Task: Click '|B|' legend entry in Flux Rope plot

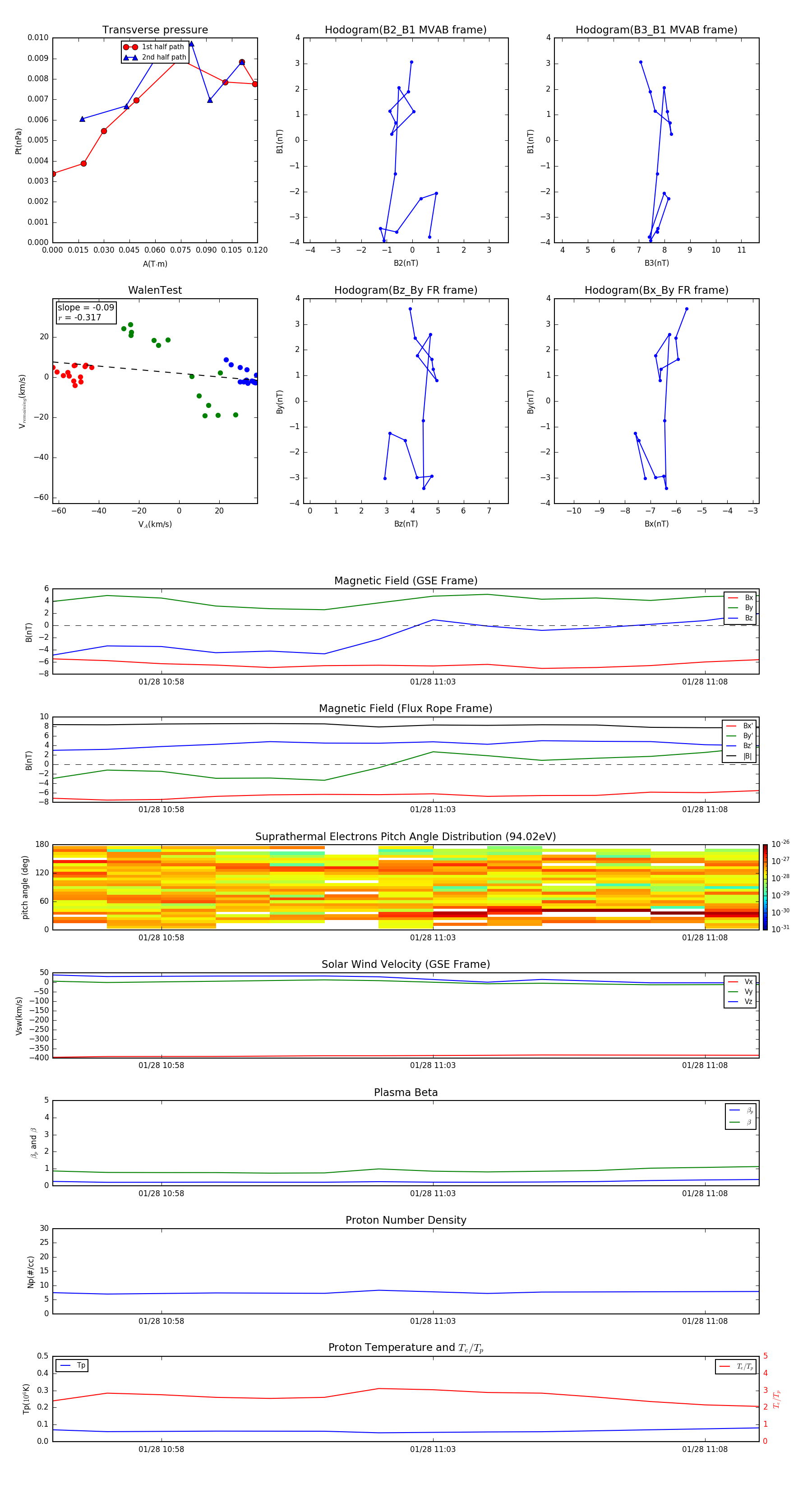Action: [739, 756]
